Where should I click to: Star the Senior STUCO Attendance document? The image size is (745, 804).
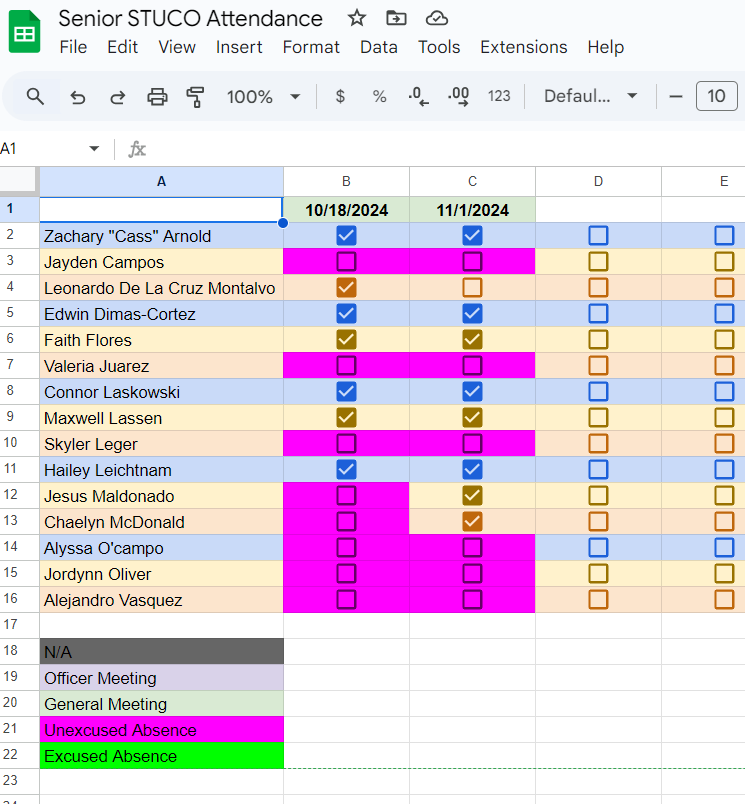click(x=356, y=18)
